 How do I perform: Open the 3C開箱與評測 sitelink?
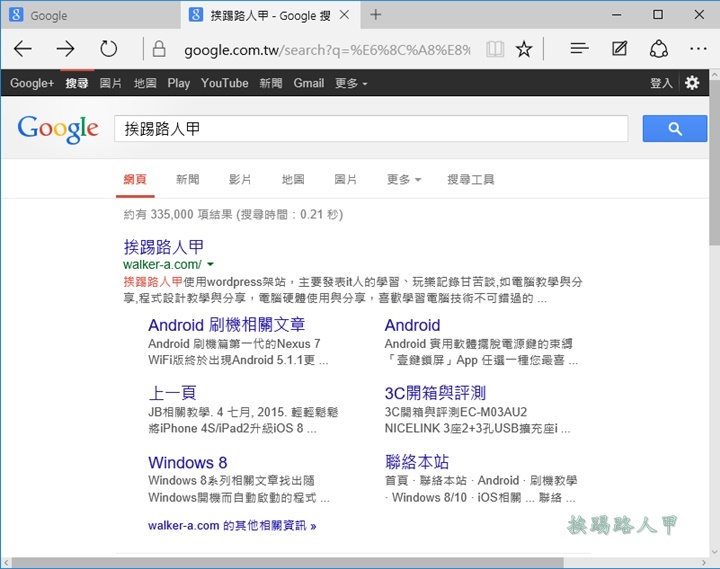coord(435,393)
